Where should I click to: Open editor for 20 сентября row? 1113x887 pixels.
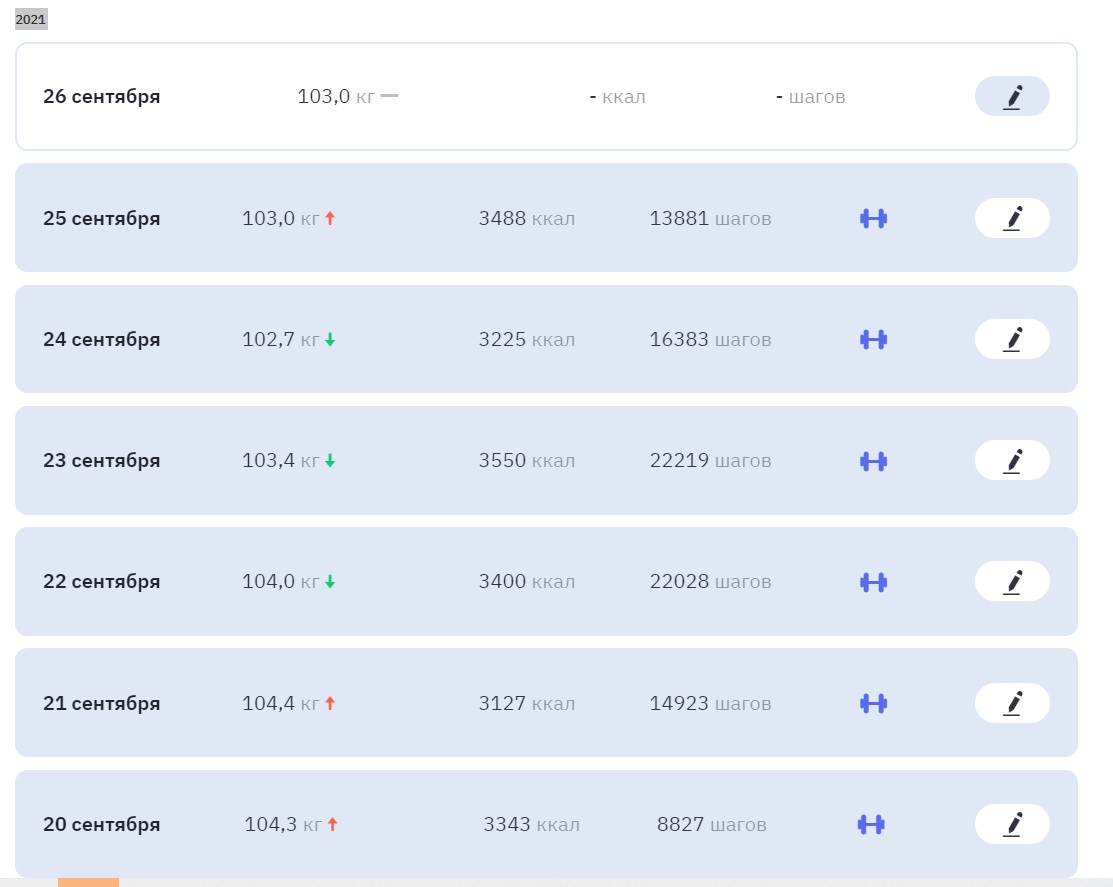[1011, 825]
